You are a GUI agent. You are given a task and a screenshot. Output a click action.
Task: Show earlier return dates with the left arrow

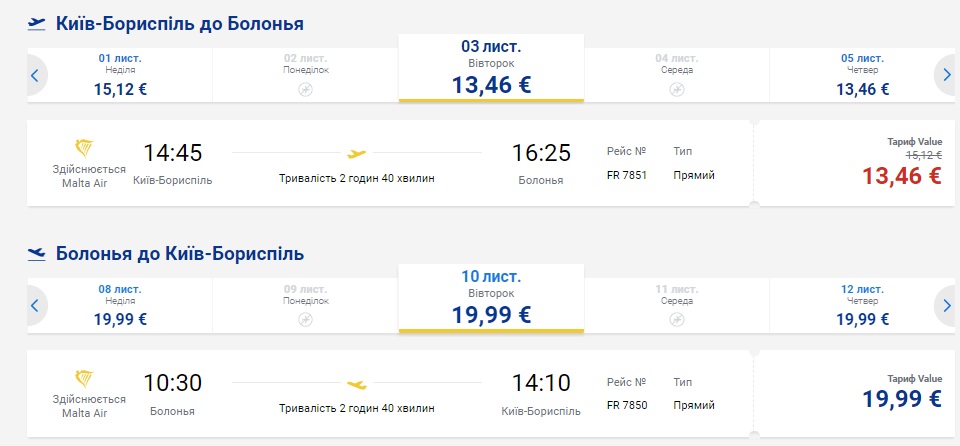(35, 305)
